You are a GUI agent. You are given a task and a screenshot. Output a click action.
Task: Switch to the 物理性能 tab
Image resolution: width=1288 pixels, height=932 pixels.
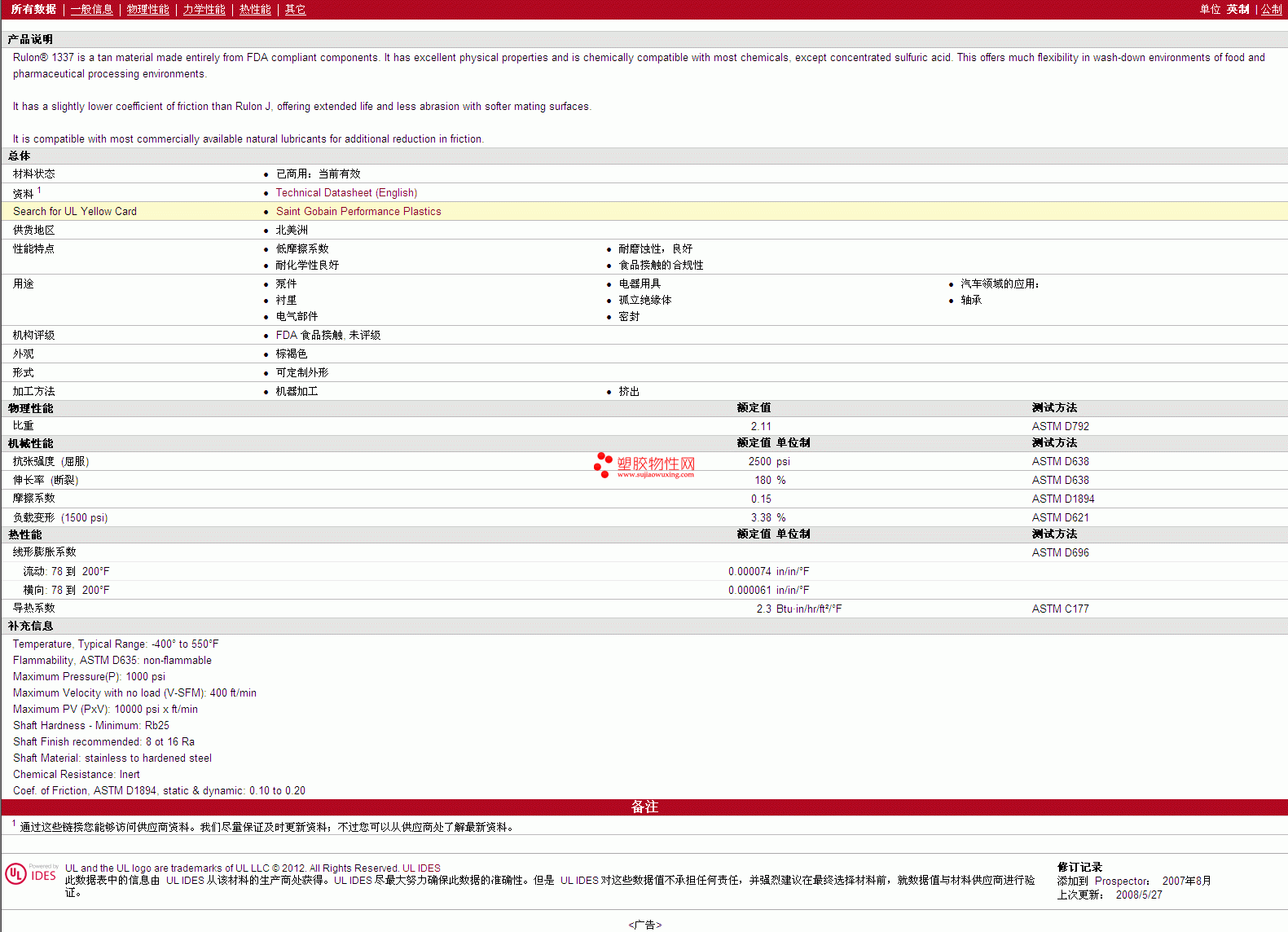[x=148, y=10]
